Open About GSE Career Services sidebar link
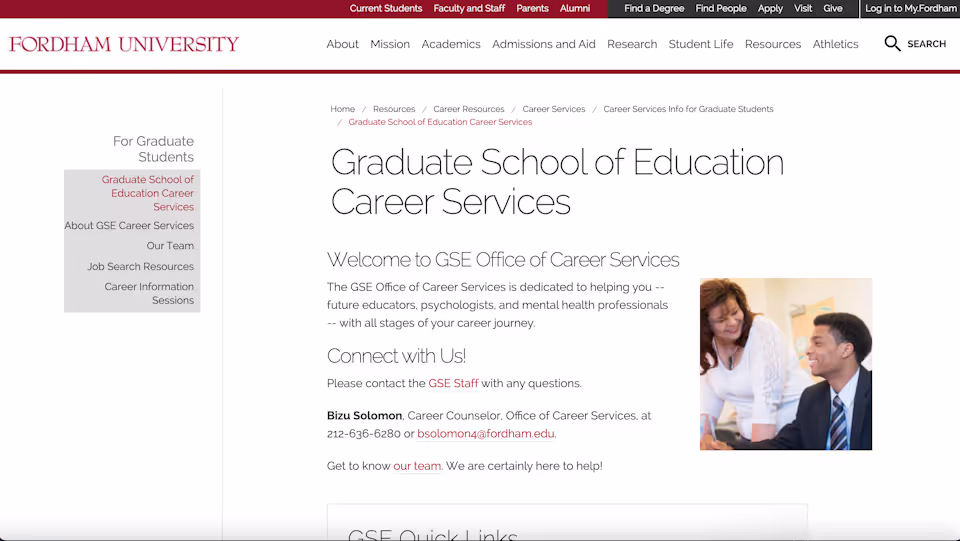Viewport: 960px width, 541px height. click(x=129, y=225)
